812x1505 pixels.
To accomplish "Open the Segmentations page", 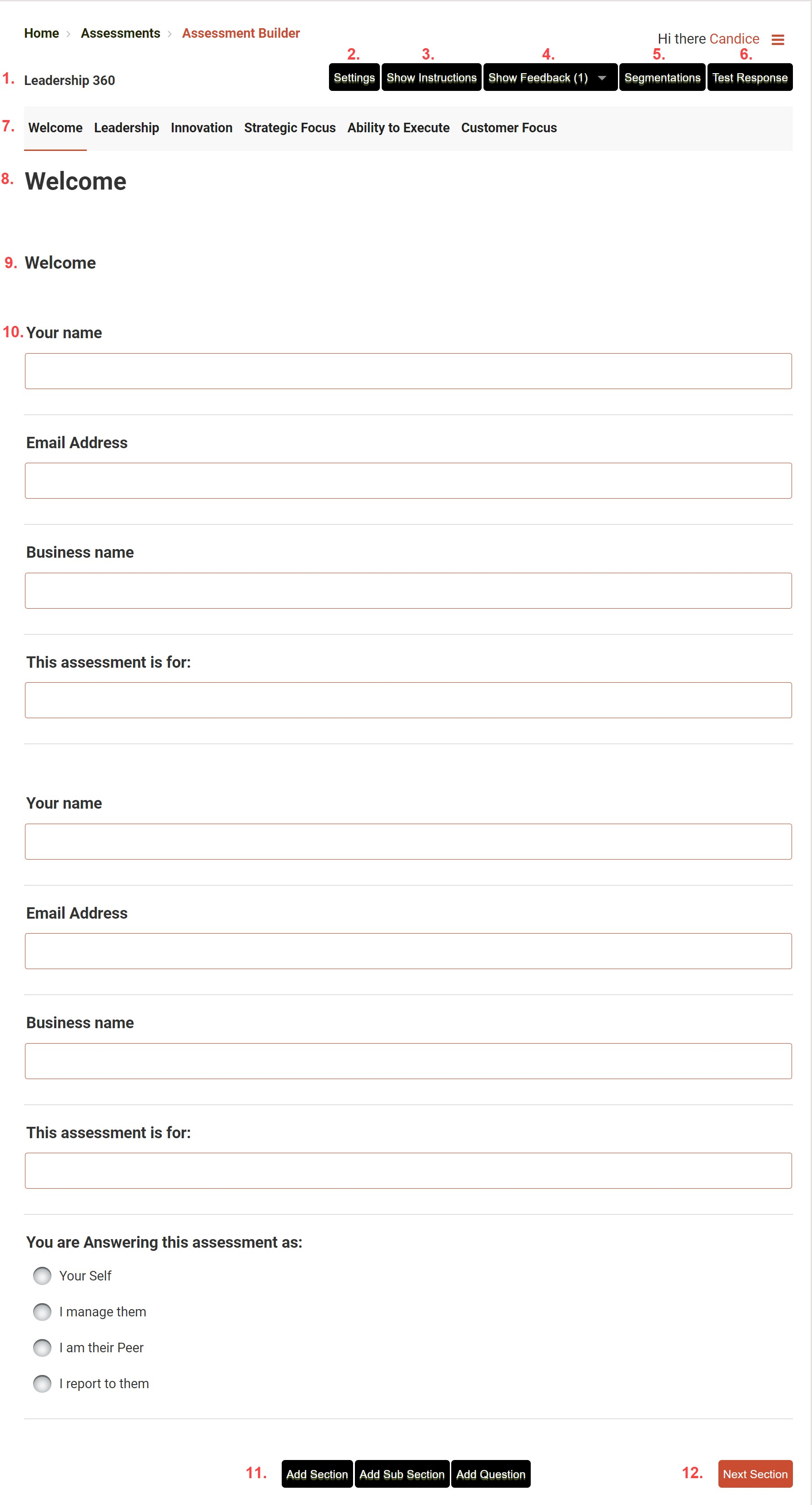I will [662, 78].
